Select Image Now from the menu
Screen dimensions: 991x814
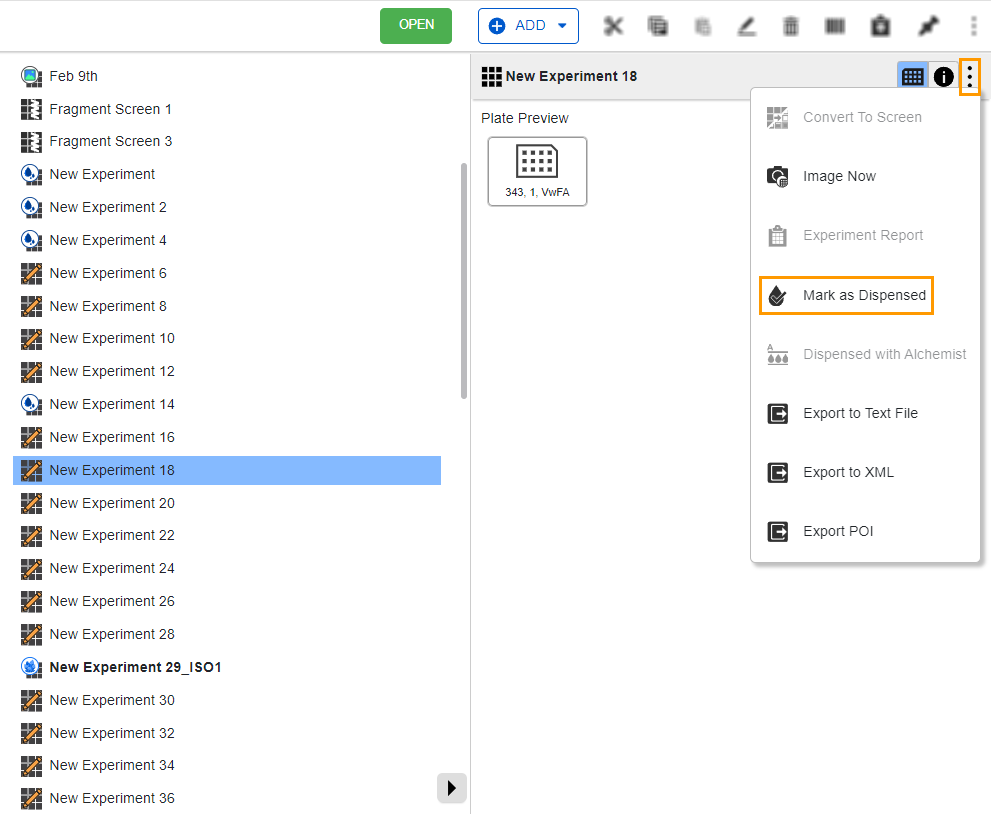pos(838,176)
